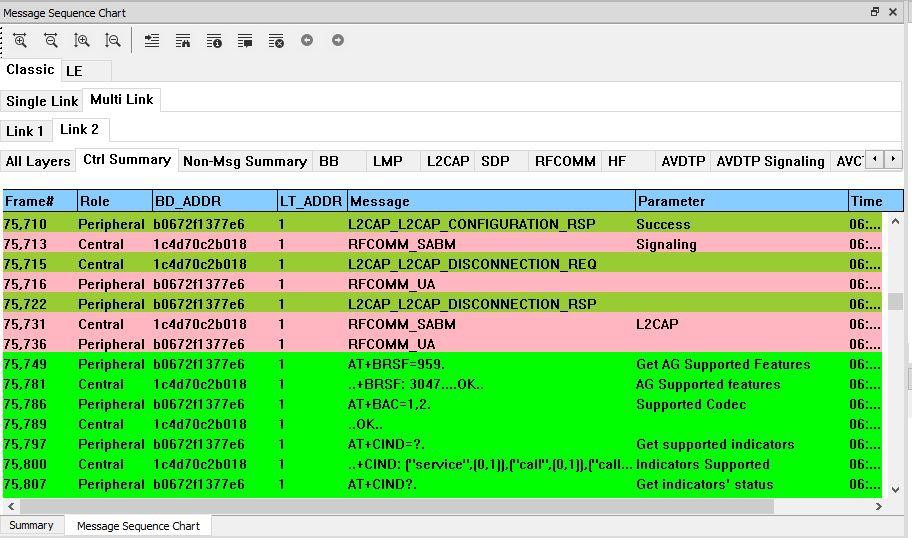This screenshot has width=912, height=538.
Task: Open the bottom Summary tab
Action: (31, 525)
